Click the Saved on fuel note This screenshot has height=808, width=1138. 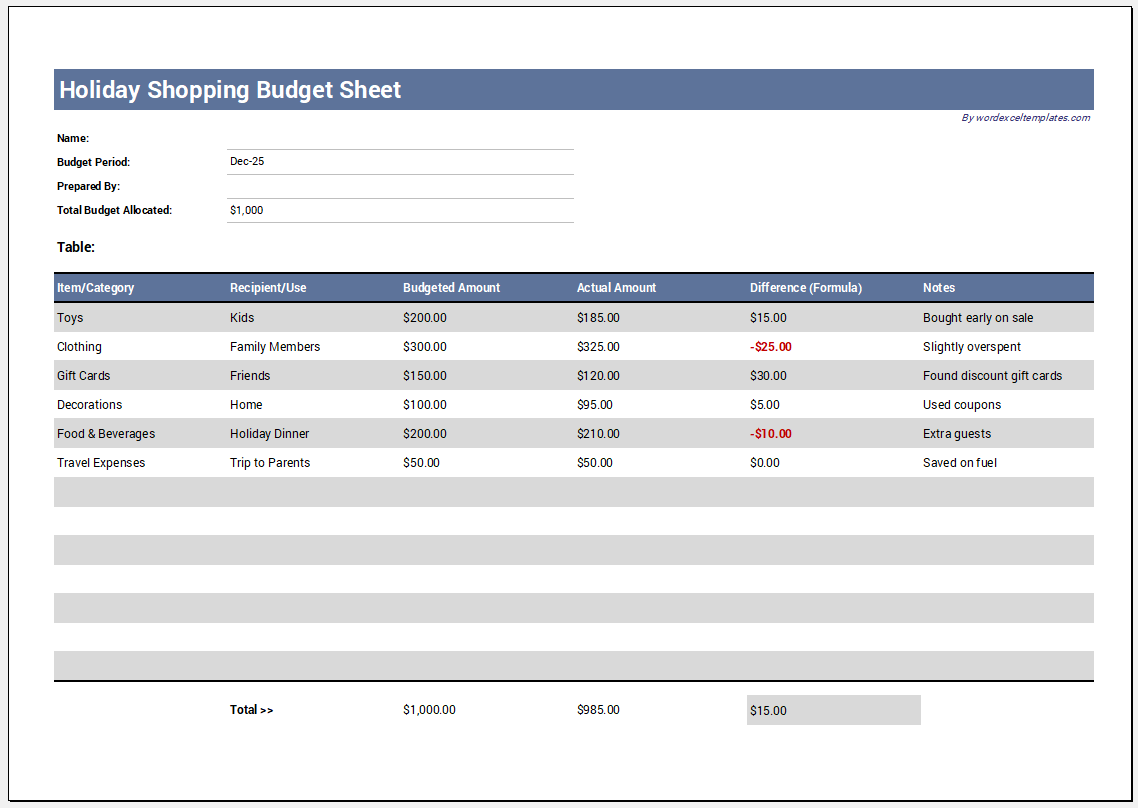[x=959, y=463]
